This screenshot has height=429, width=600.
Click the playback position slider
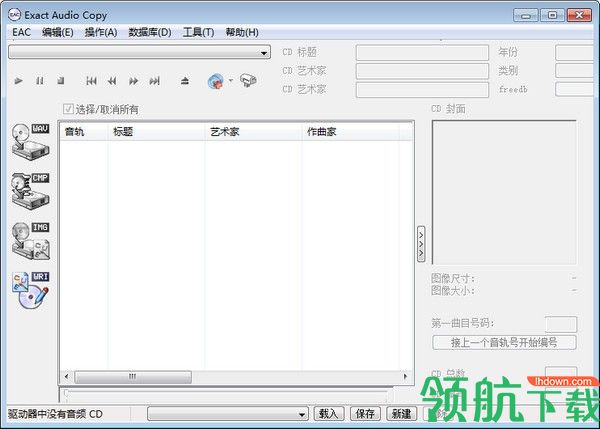point(228,396)
